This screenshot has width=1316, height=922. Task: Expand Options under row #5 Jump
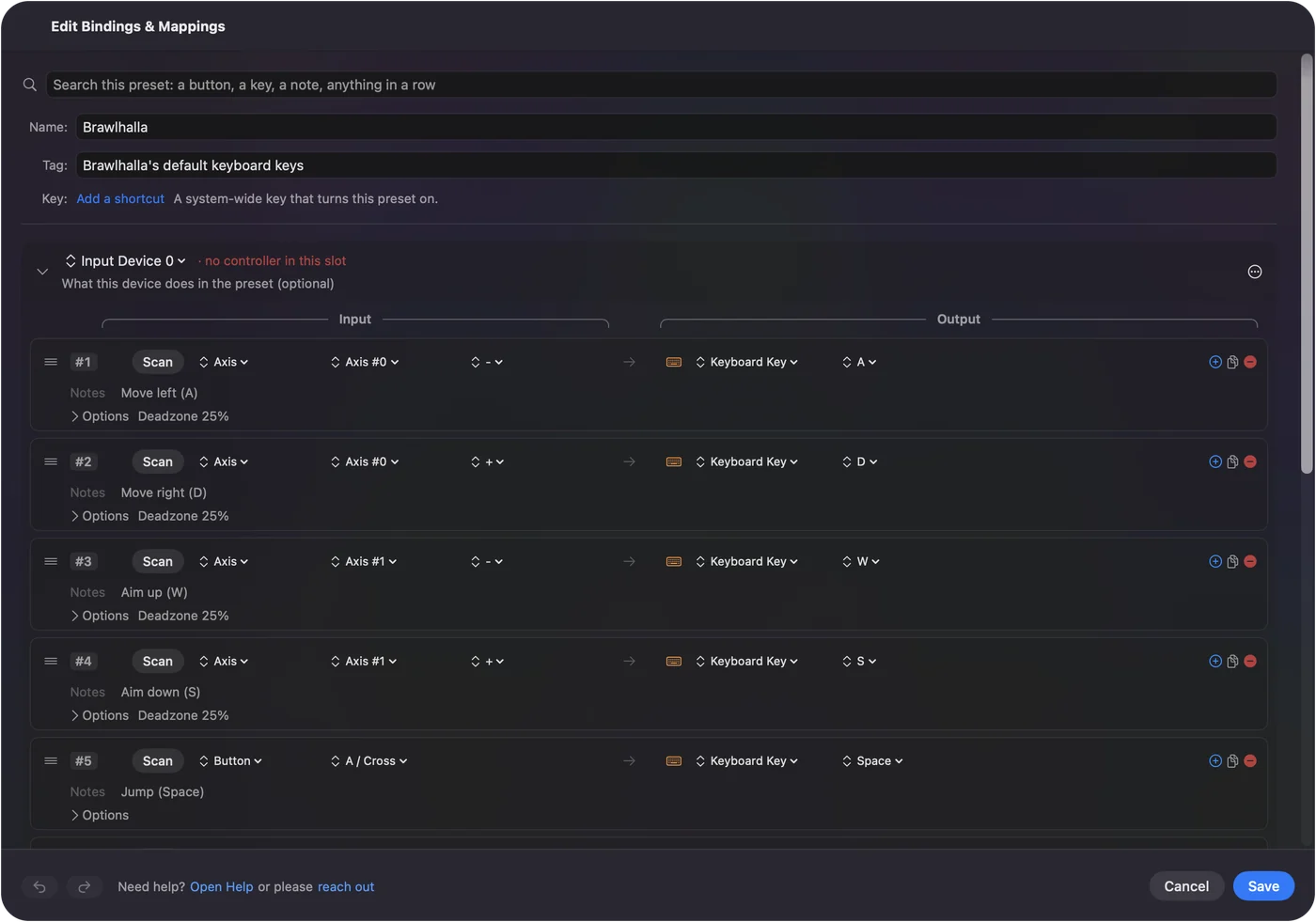click(100, 815)
